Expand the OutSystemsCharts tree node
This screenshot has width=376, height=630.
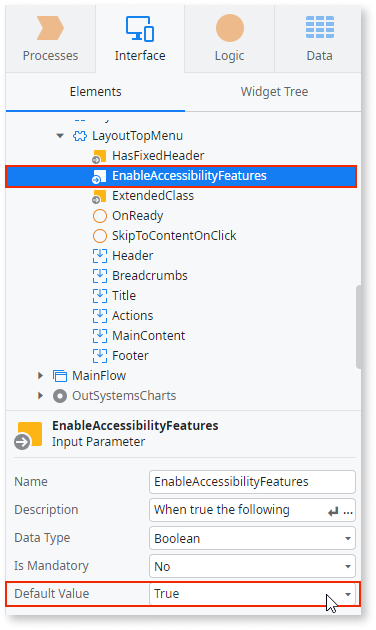click(40, 396)
